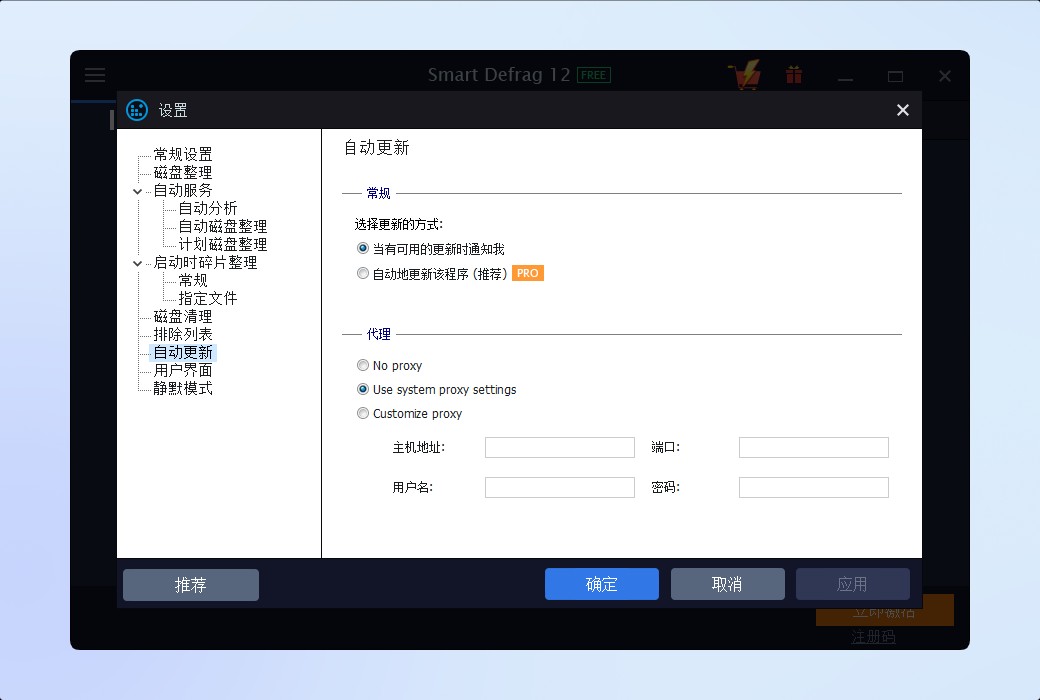Click the 取消 button
The height and width of the screenshot is (700, 1040).
point(728,584)
